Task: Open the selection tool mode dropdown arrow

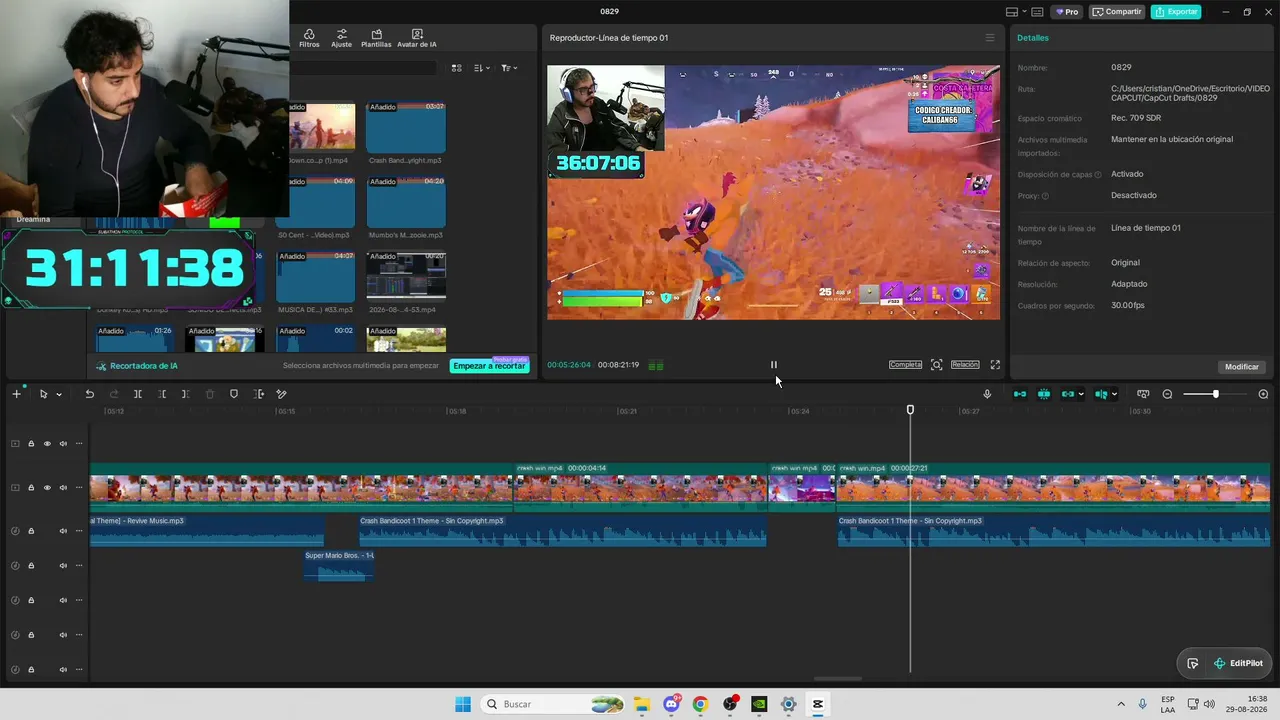Action: (x=59, y=395)
